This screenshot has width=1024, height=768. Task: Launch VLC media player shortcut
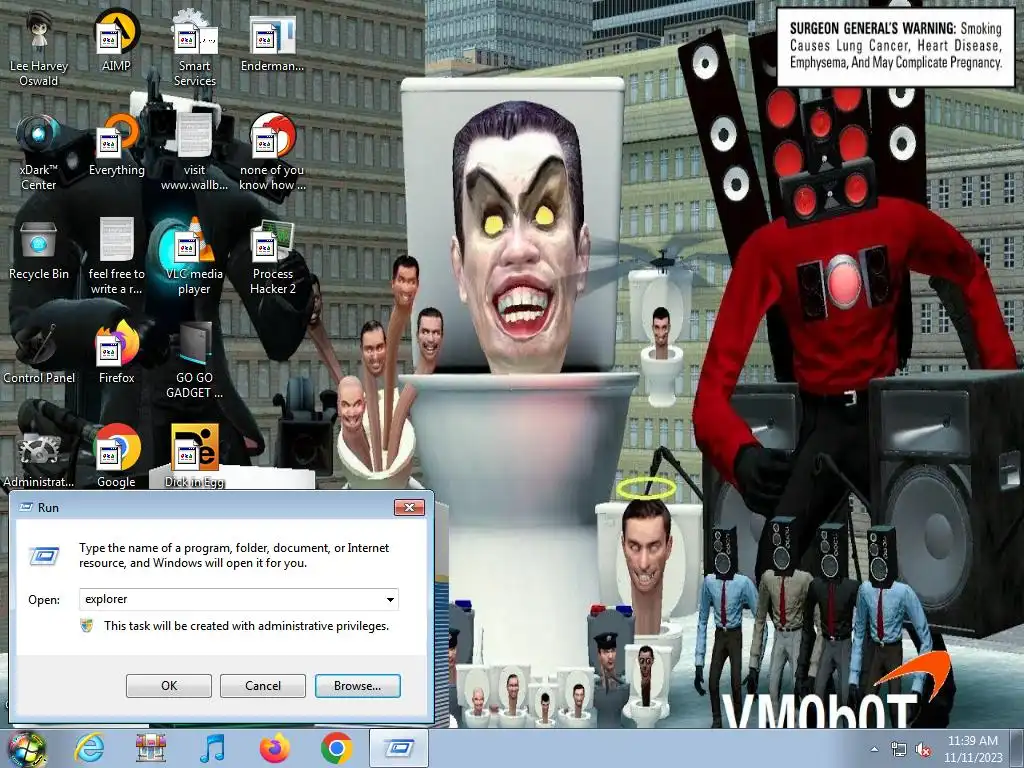(x=195, y=256)
